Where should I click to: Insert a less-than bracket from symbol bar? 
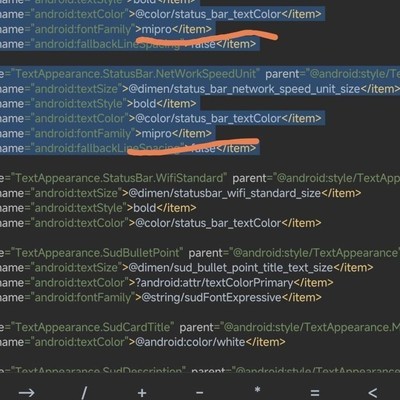point(373,393)
